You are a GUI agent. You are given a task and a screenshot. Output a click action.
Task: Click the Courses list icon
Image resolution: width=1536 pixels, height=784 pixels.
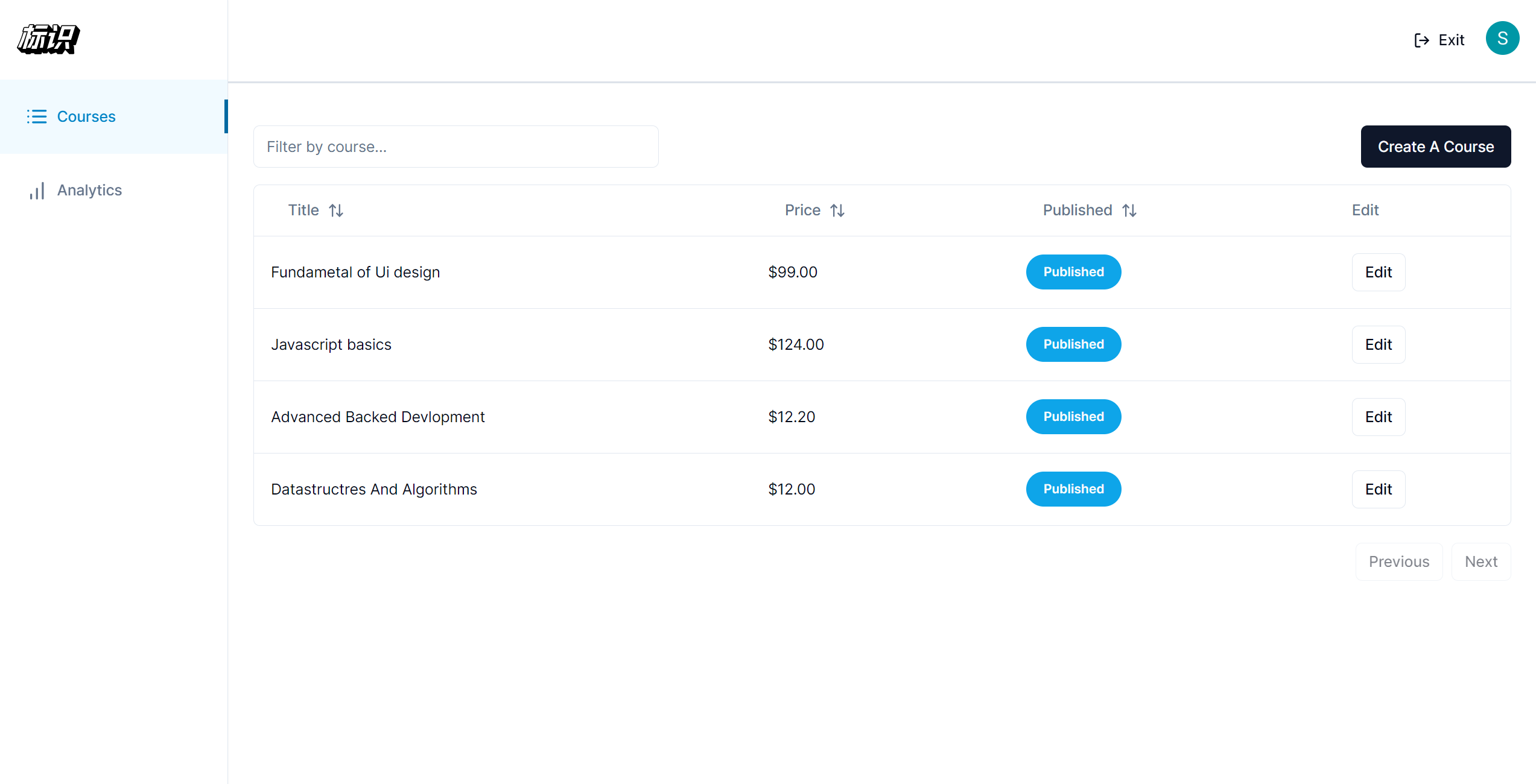coord(37,116)
